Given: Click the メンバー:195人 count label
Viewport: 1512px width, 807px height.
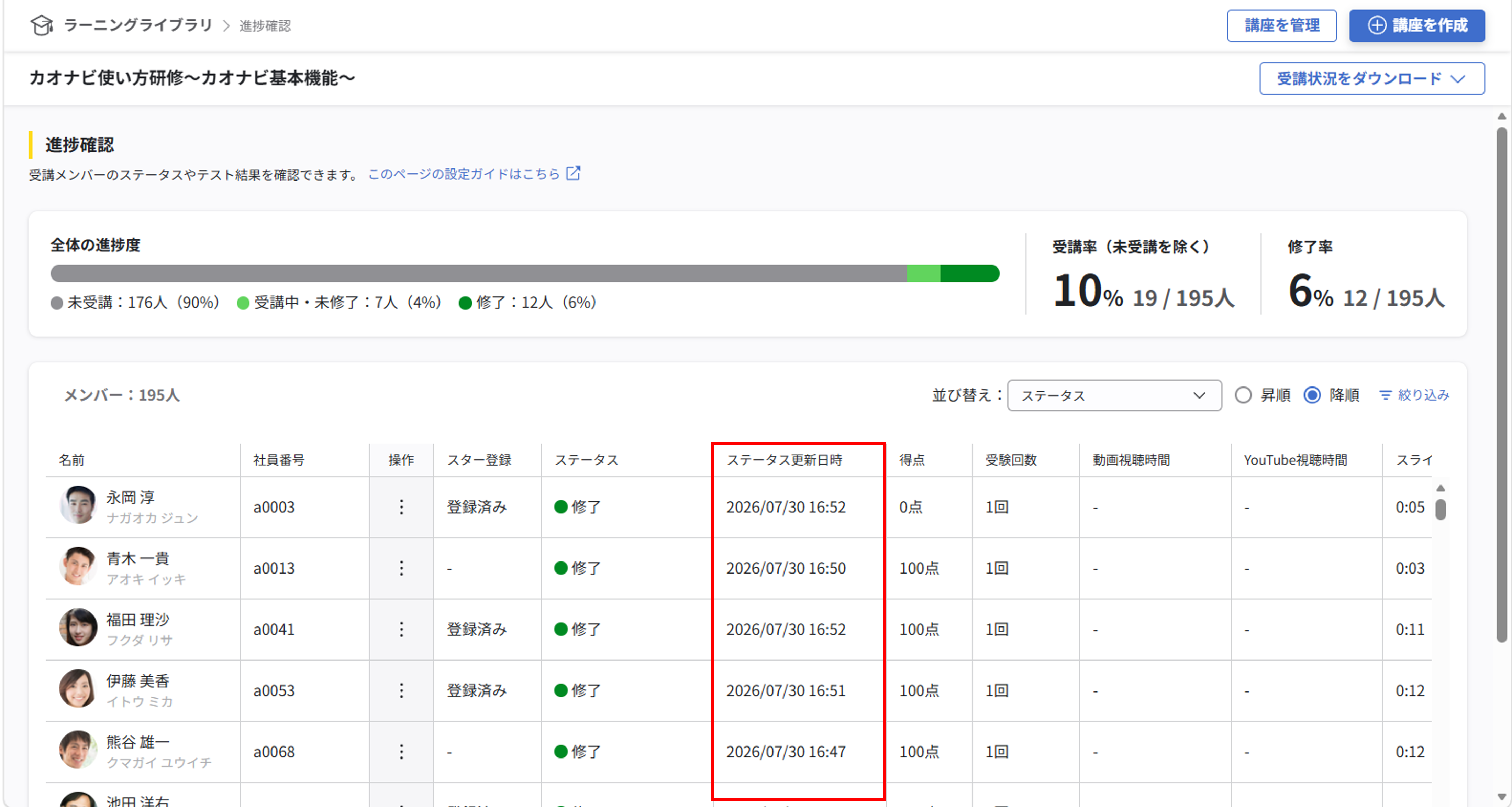Looking at the screenshot, I should click(x=122, y=395).
